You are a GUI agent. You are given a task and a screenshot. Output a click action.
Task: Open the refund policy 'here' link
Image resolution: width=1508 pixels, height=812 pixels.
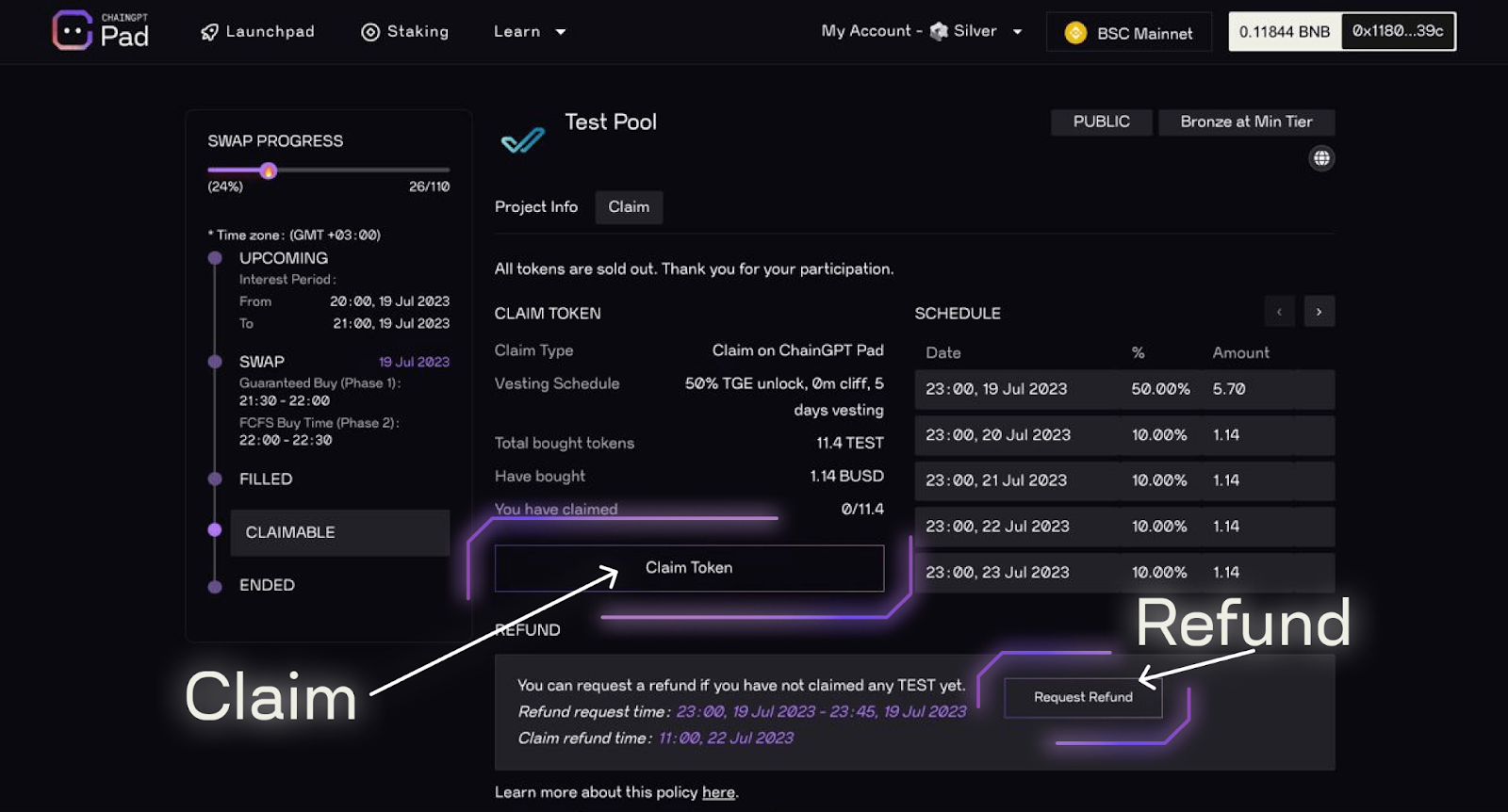coord(718,792)
